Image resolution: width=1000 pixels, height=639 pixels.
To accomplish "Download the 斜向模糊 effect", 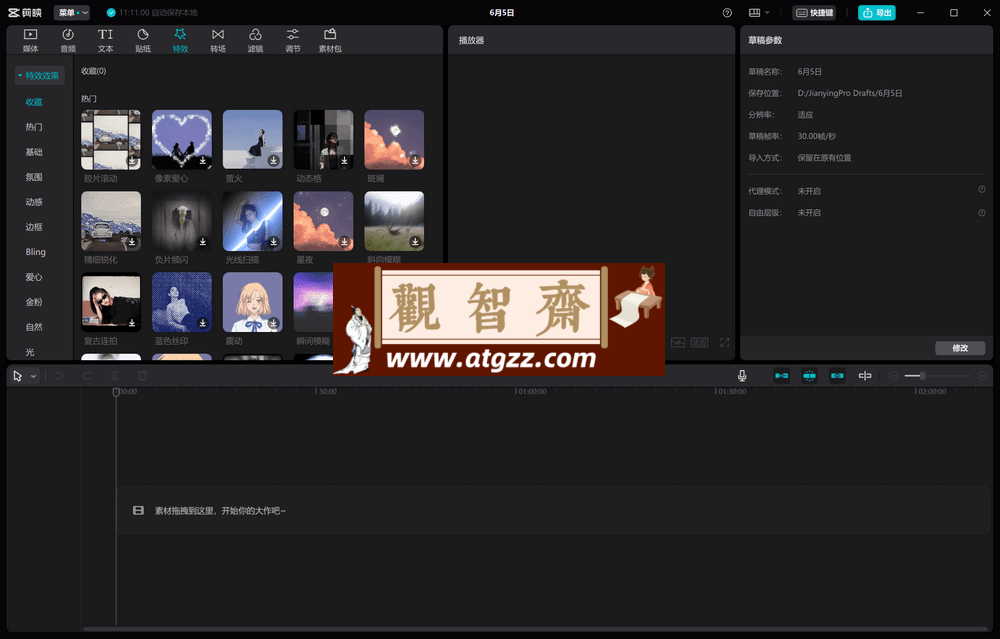I will (415, 242).
